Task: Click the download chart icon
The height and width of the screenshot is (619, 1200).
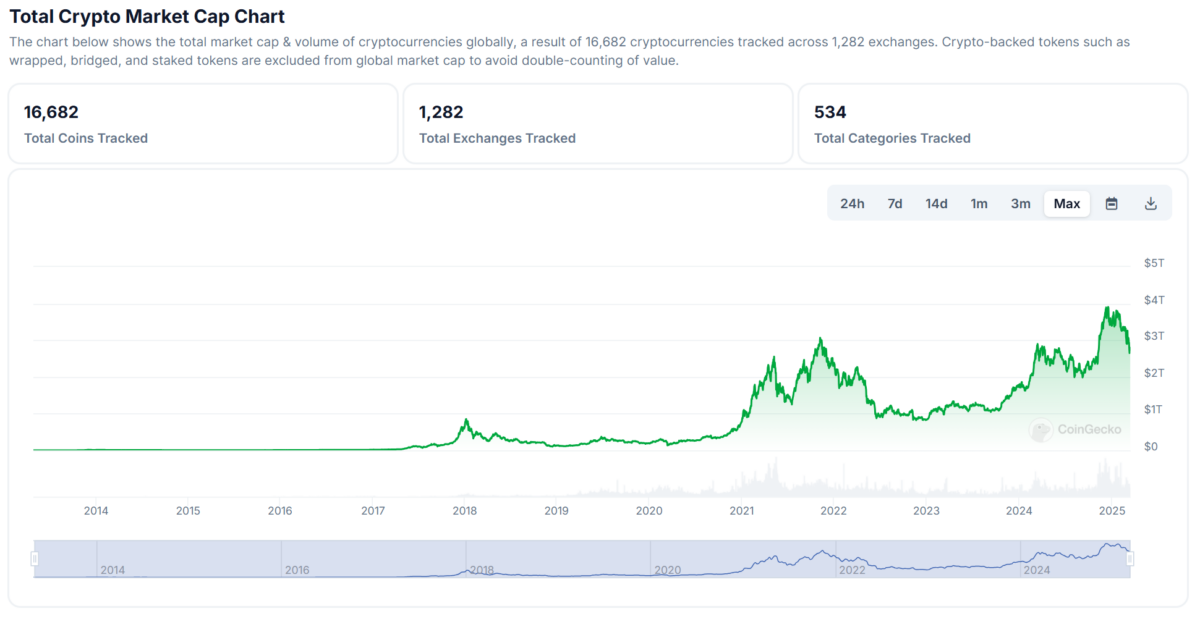Action: pos(1150,204)
